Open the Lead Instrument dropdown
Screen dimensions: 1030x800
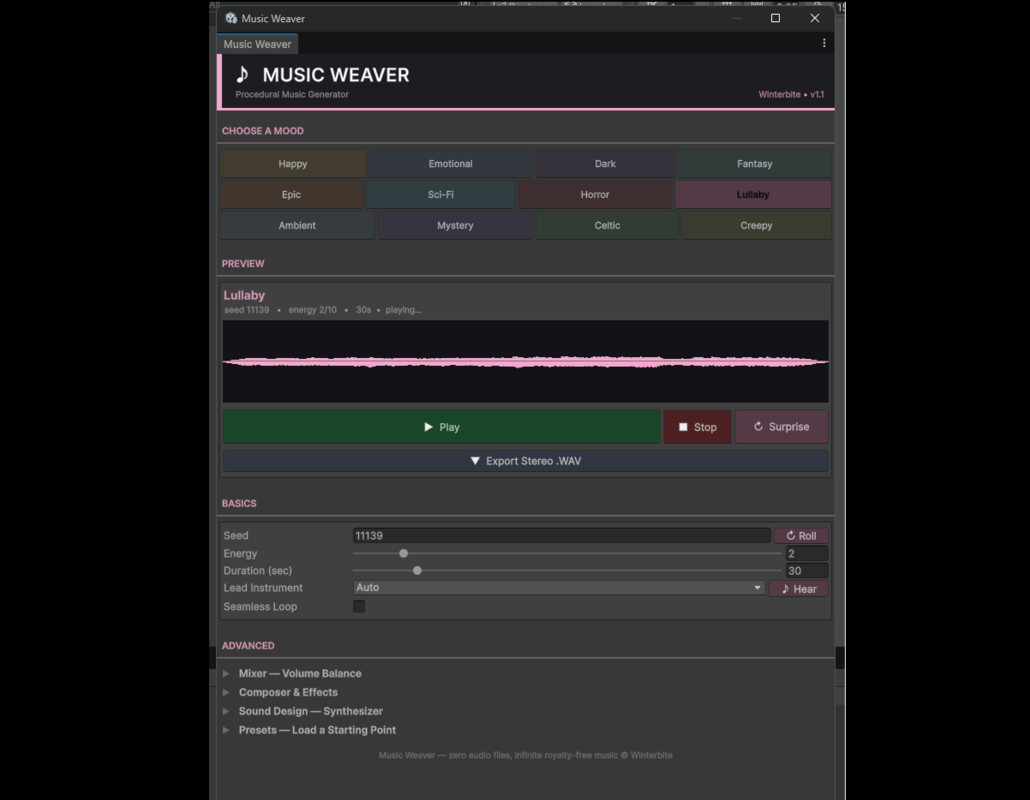tap(559, 588)
